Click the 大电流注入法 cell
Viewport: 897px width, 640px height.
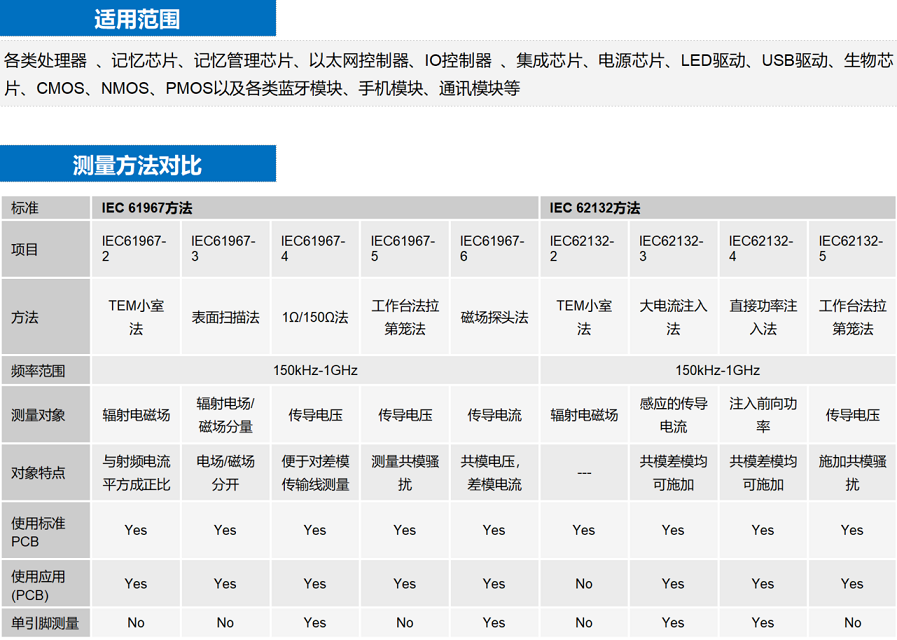[x=673, y=316]
